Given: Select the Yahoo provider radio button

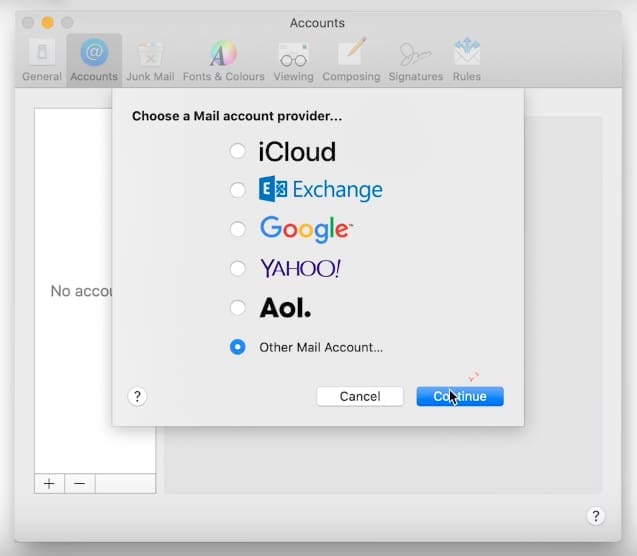Looking at the screenshot, I should (238, 268).
